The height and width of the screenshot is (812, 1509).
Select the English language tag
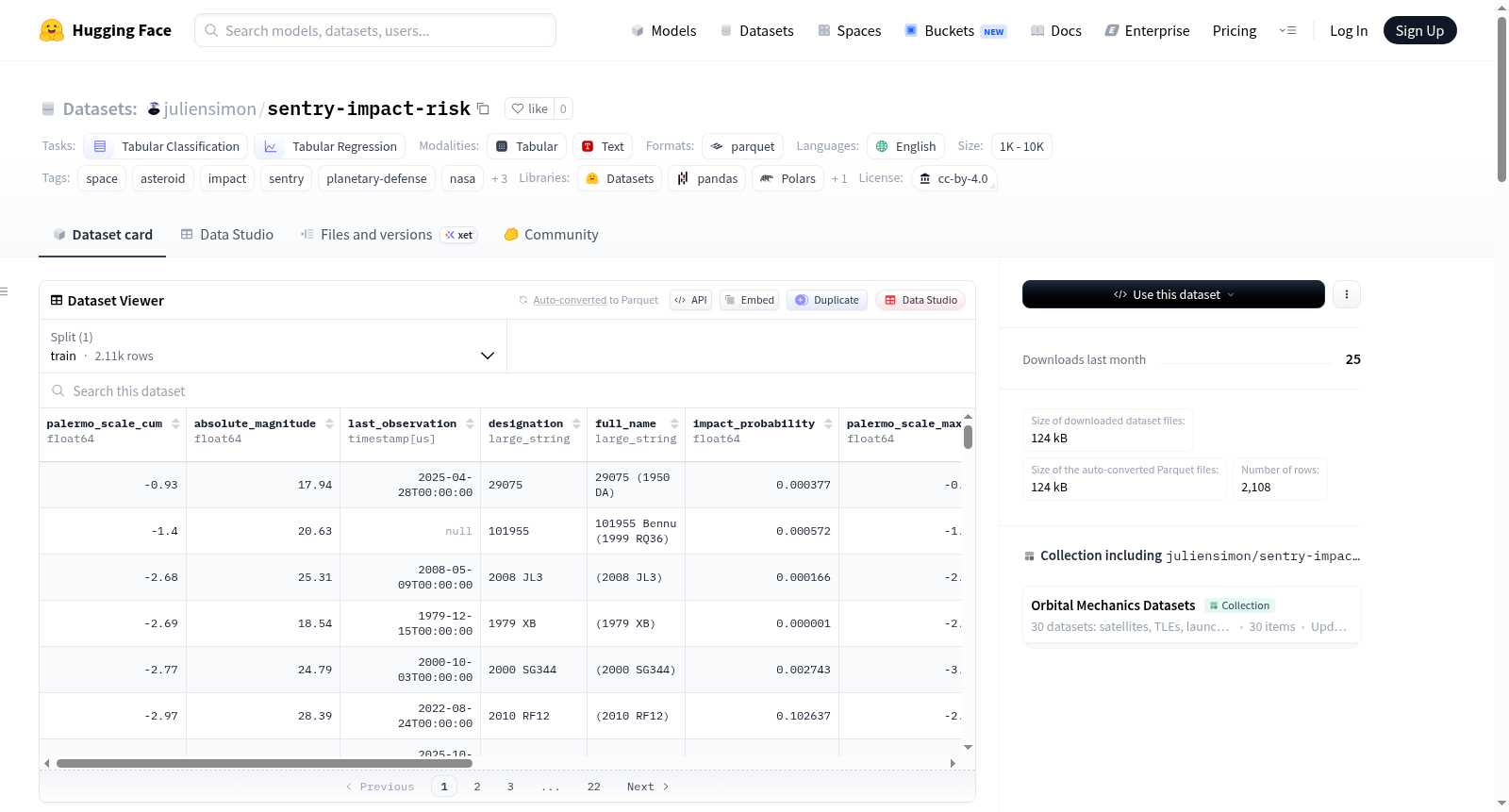(906, 146)
